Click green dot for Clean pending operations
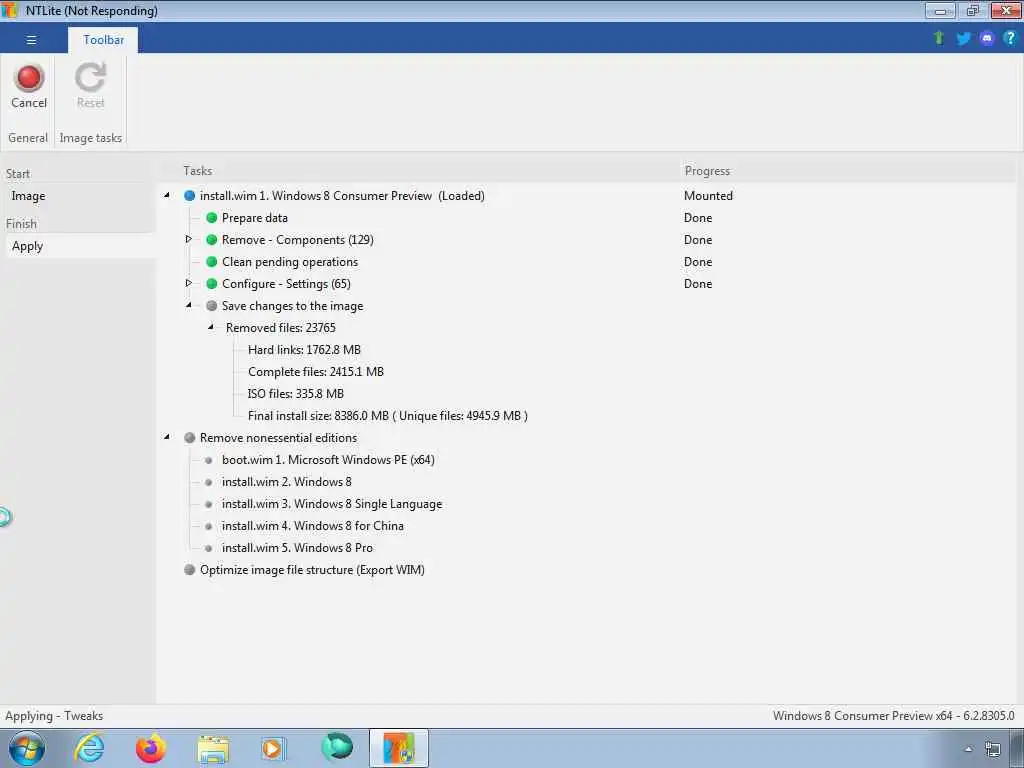This screenshot has width=1024, height=768. click(x=212, y=262)
